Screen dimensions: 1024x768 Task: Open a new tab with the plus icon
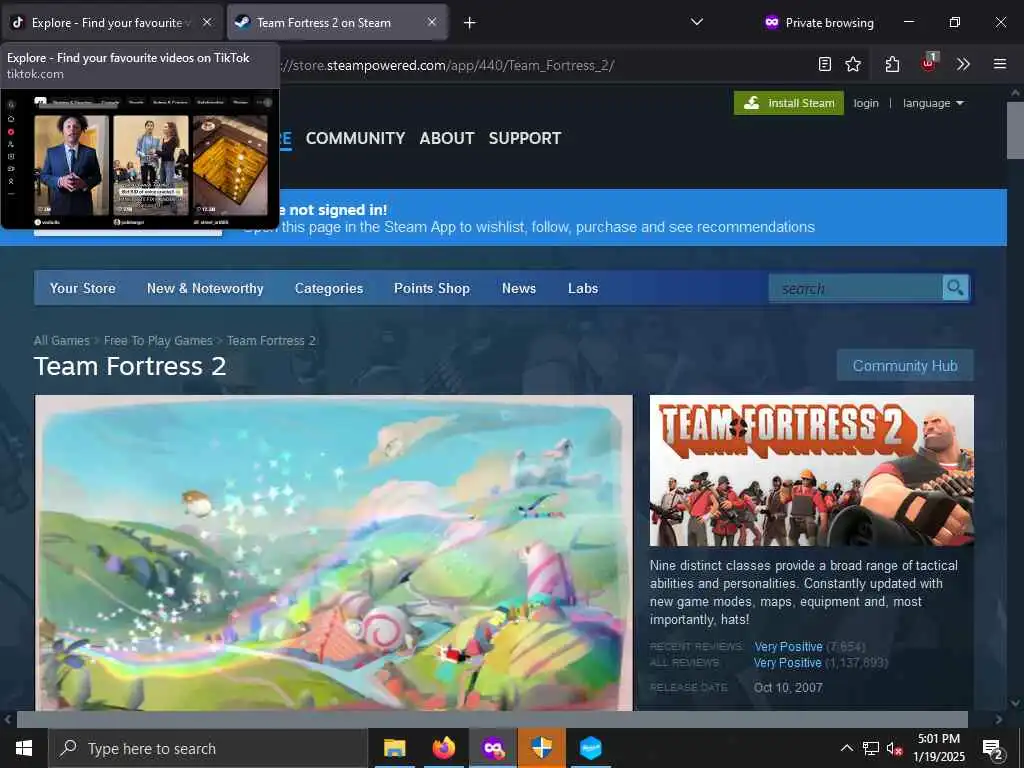(470, 23)
